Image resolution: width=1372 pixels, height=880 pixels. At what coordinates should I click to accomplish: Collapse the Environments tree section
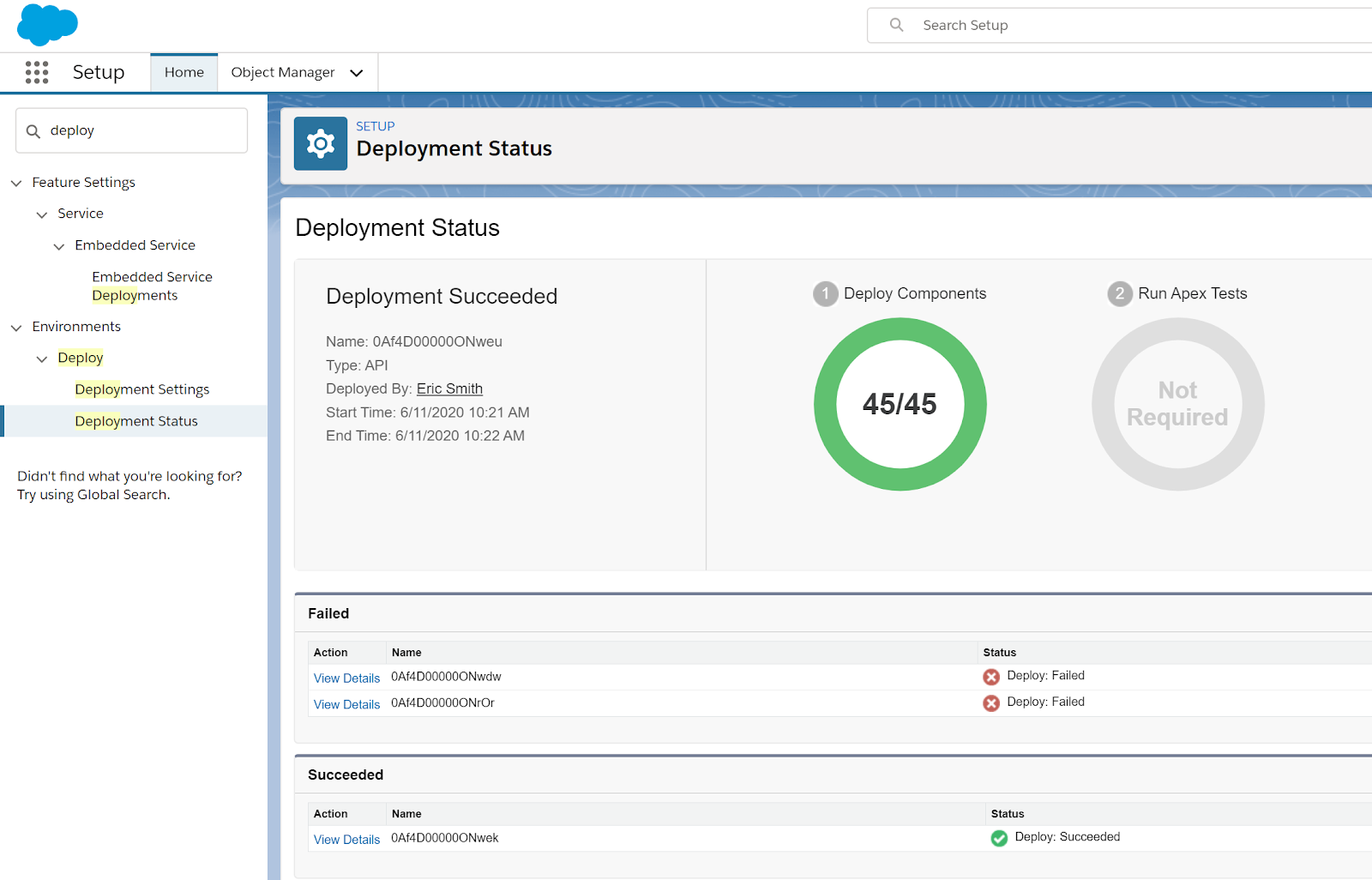click(x=16, y=328)
